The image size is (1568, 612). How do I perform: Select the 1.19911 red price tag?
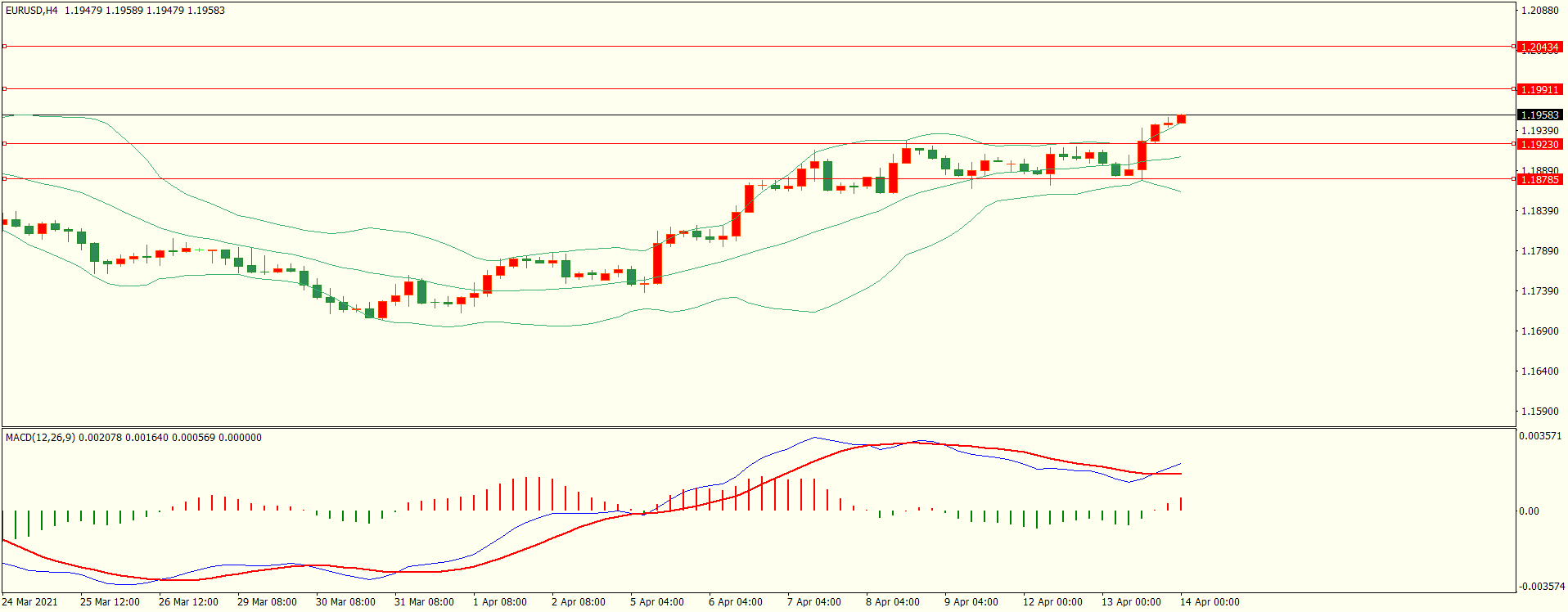tap(1539, 89)
